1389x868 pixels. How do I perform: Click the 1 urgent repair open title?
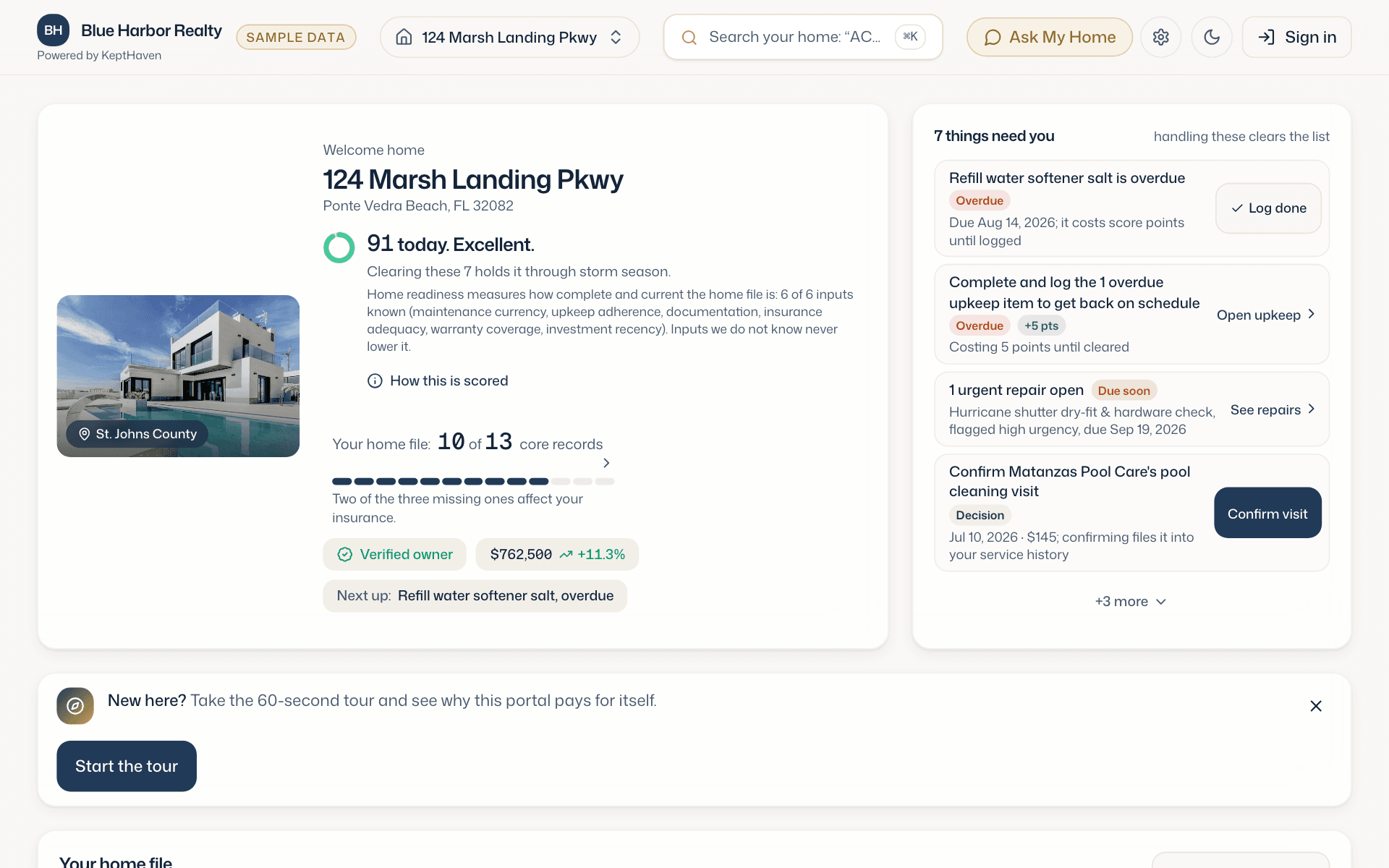pos(1016,390)
